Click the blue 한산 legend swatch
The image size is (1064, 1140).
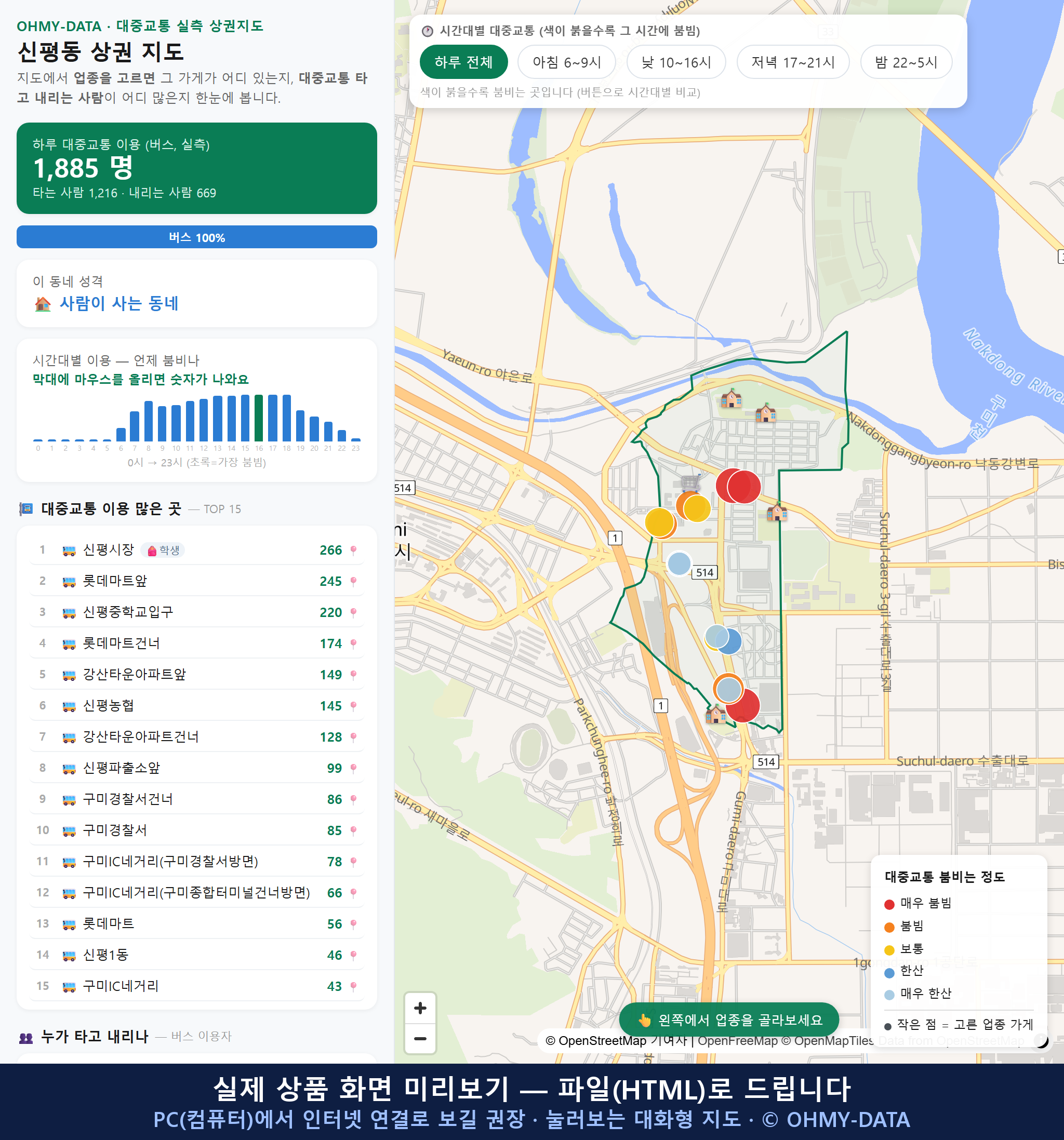889,973
